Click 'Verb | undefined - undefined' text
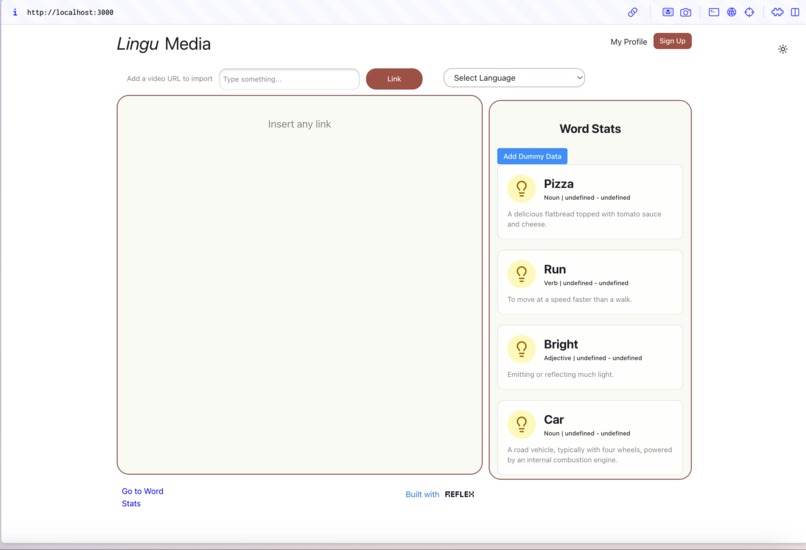The image size is (806, 550). 586,283
